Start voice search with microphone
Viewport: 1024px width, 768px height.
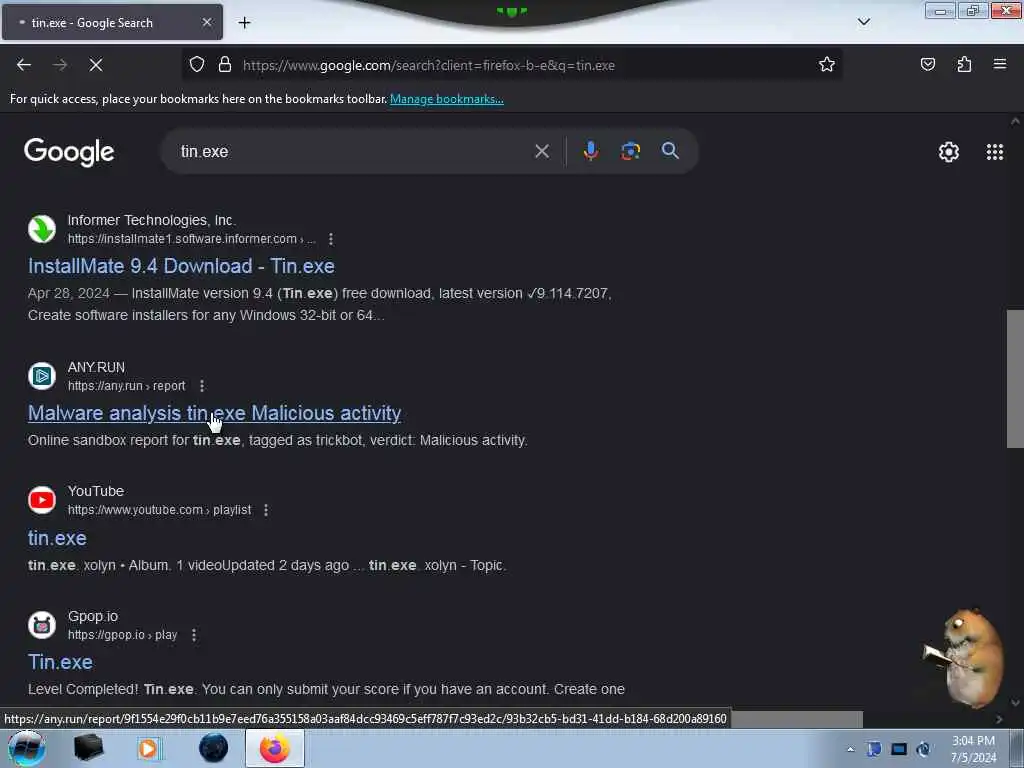click(x=590, y=152)
